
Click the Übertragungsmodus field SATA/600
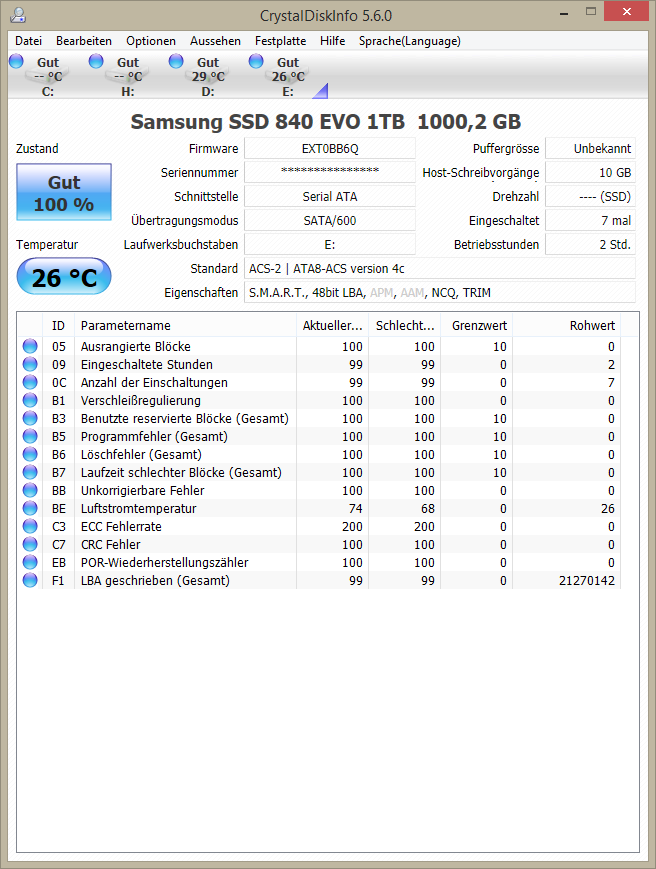point(330,221)
